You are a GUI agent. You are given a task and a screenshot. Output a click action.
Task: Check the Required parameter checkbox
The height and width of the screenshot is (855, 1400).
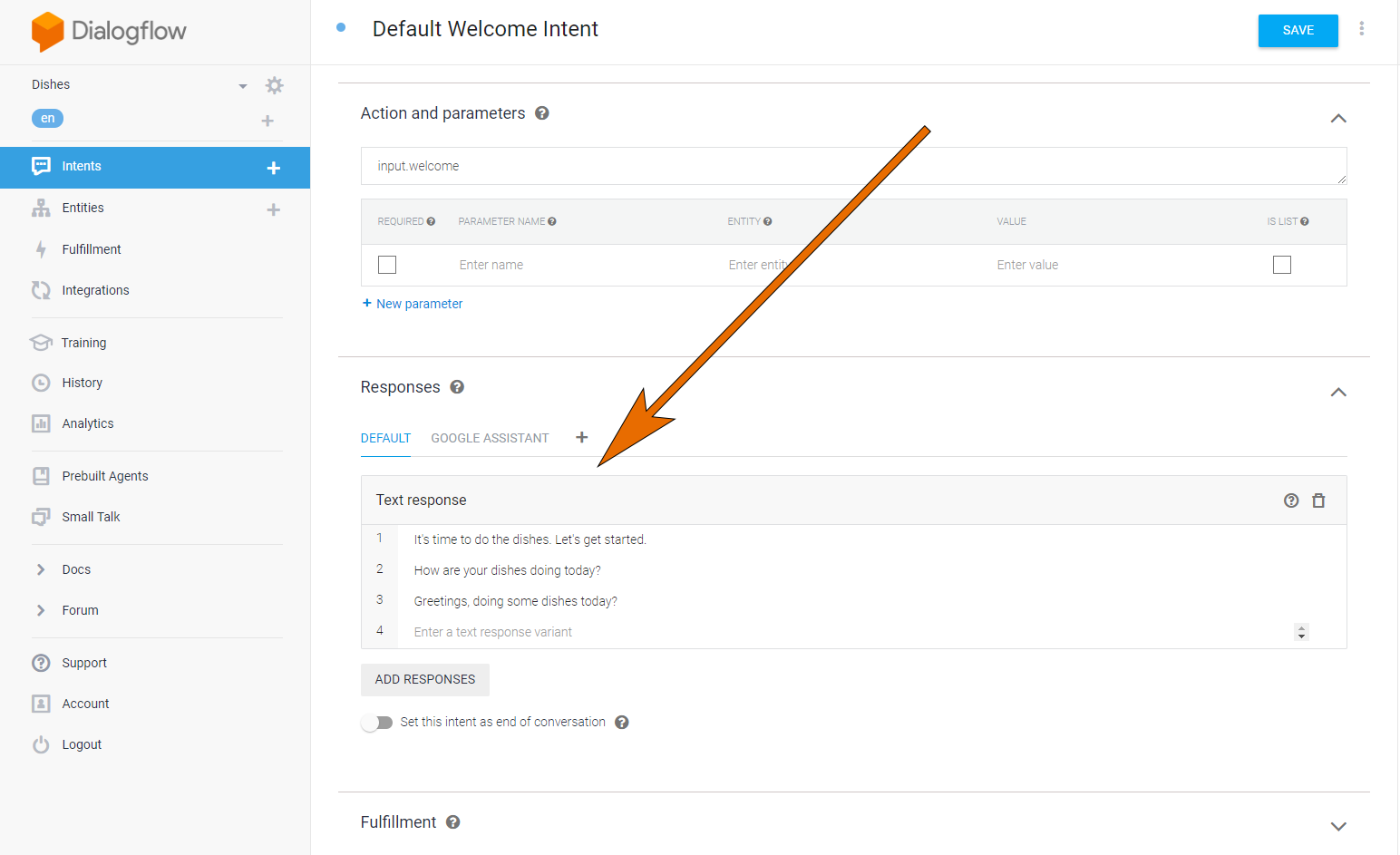point(387,265)
